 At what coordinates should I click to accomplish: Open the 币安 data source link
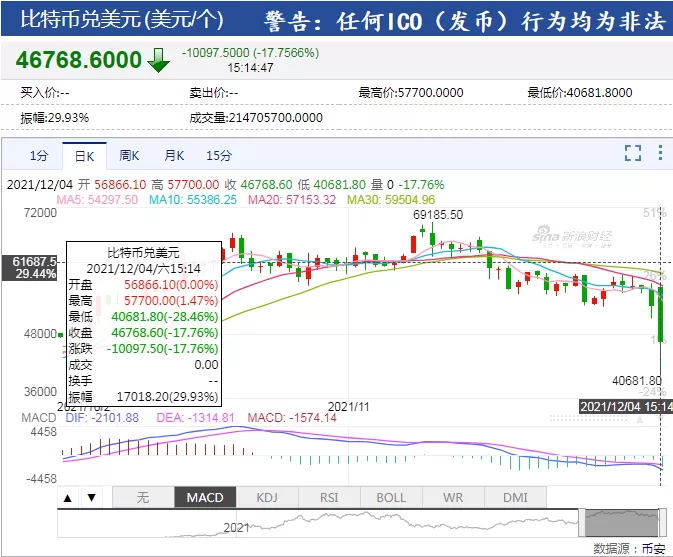pyautogui.click(x=653, y=548)
